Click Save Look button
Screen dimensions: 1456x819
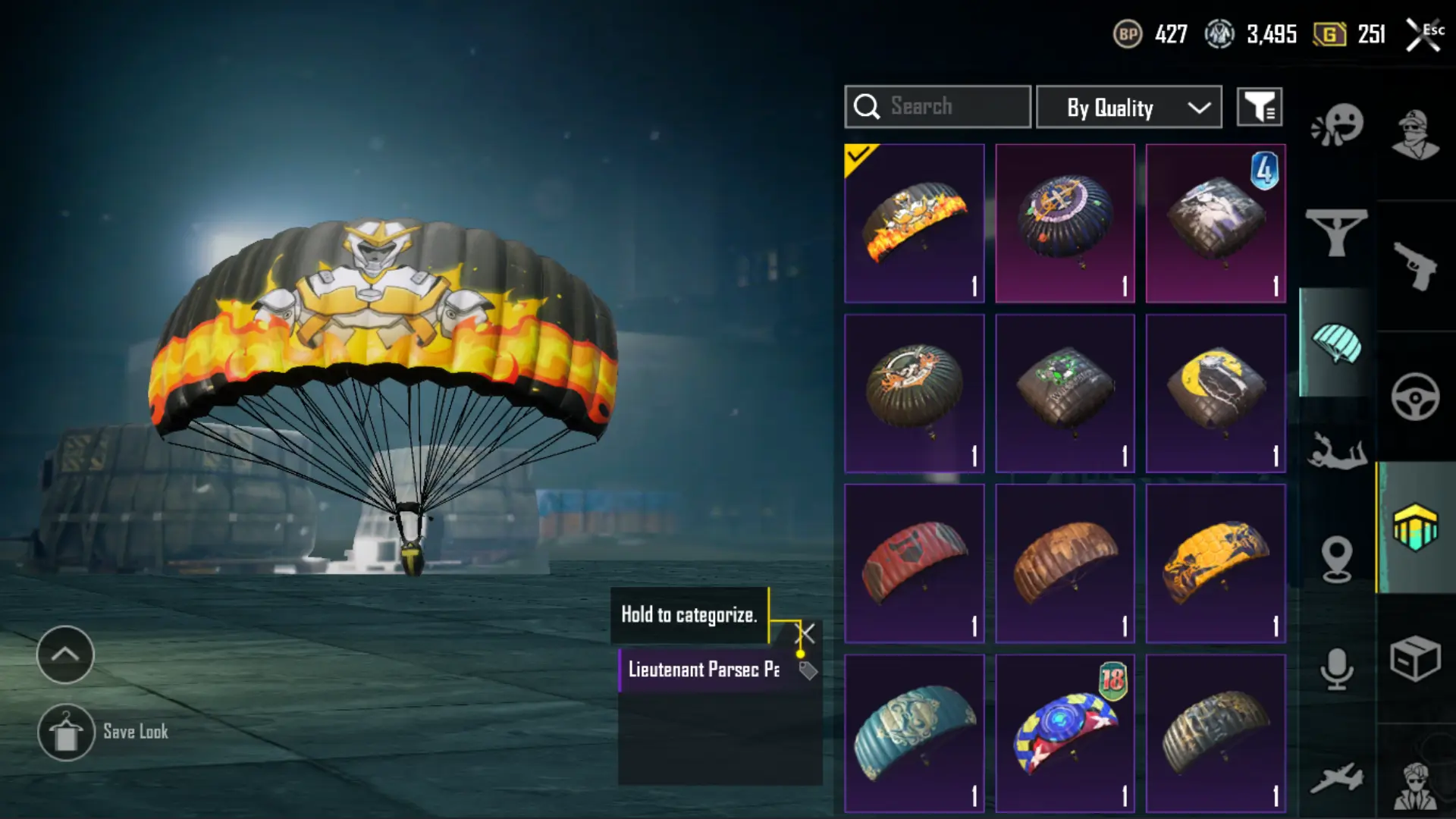pyautogui.click(x=103, y=732)
